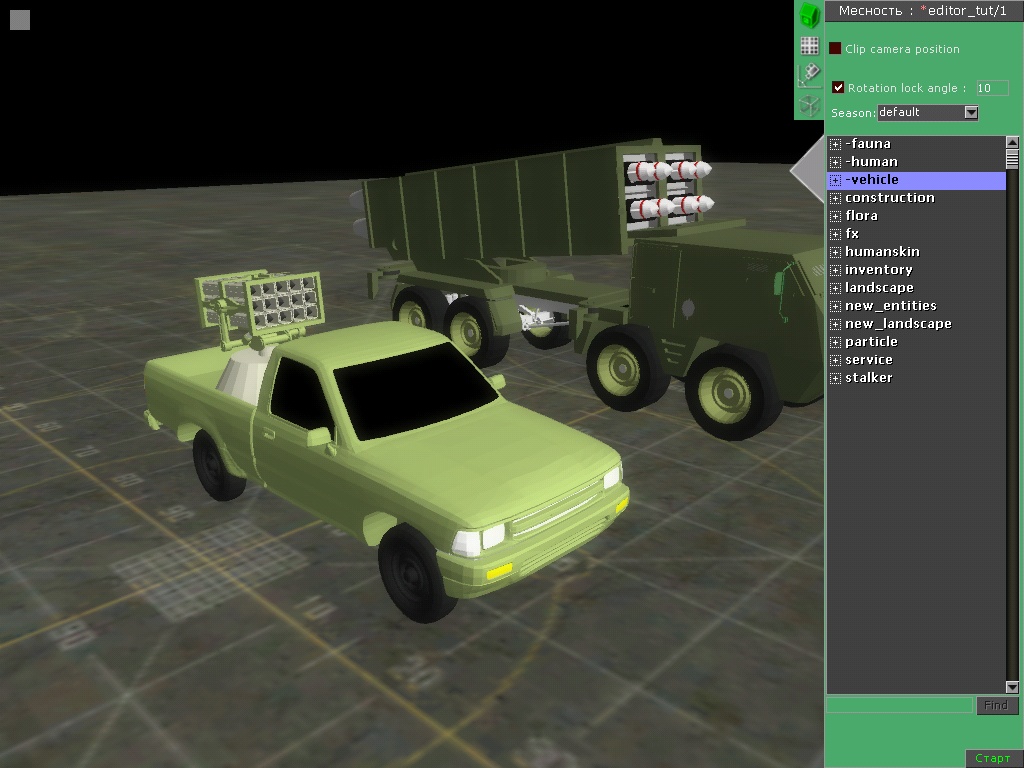Click the entity list scrollbar thumb
Image resolution: width=1024 pixels, height=768 pixels.
pos(1012,158)
